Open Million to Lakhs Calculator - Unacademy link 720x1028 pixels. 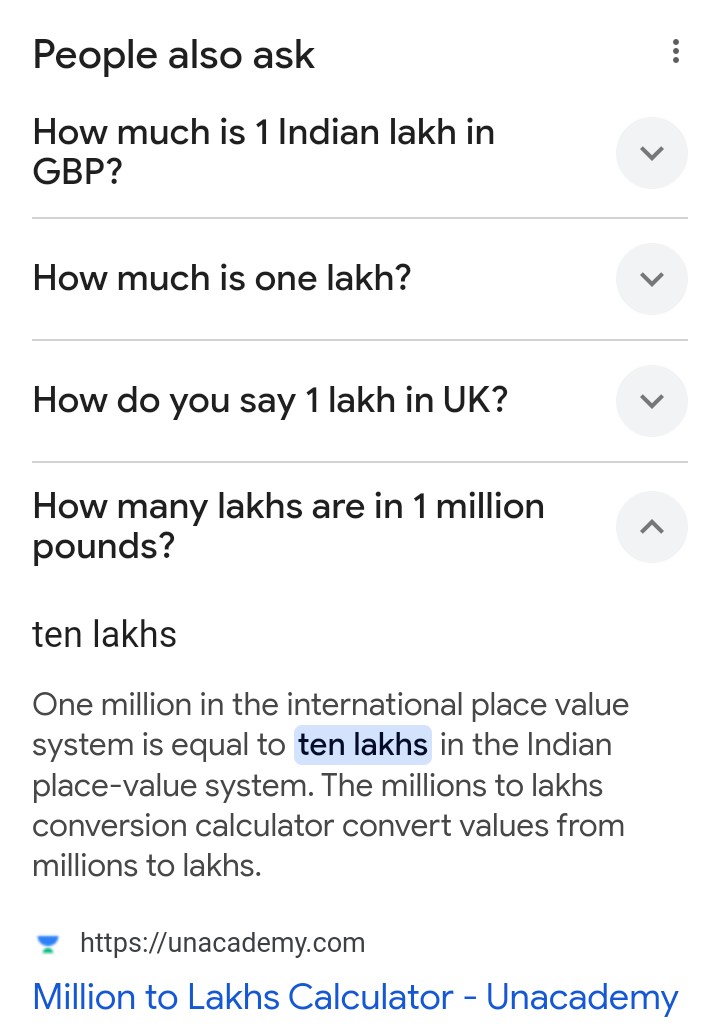[355, 997]
